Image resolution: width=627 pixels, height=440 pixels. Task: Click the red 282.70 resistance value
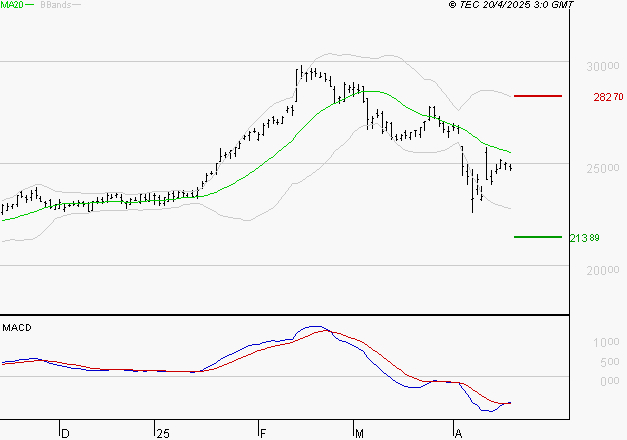tap(608, 97)
